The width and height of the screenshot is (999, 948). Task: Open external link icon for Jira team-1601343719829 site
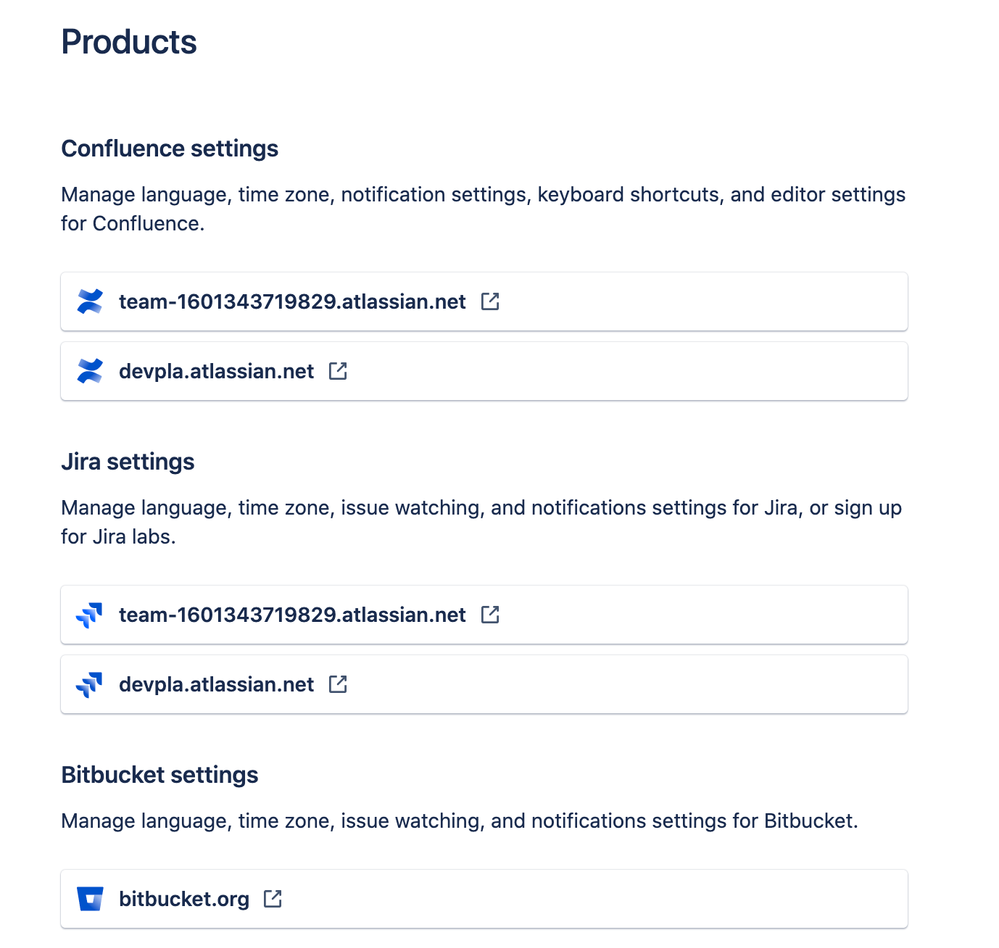click(x=490, y=615)
